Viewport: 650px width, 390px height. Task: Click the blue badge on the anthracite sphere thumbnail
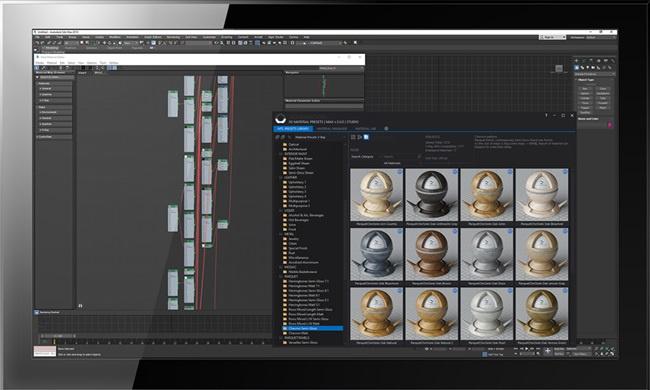point(455,172)
